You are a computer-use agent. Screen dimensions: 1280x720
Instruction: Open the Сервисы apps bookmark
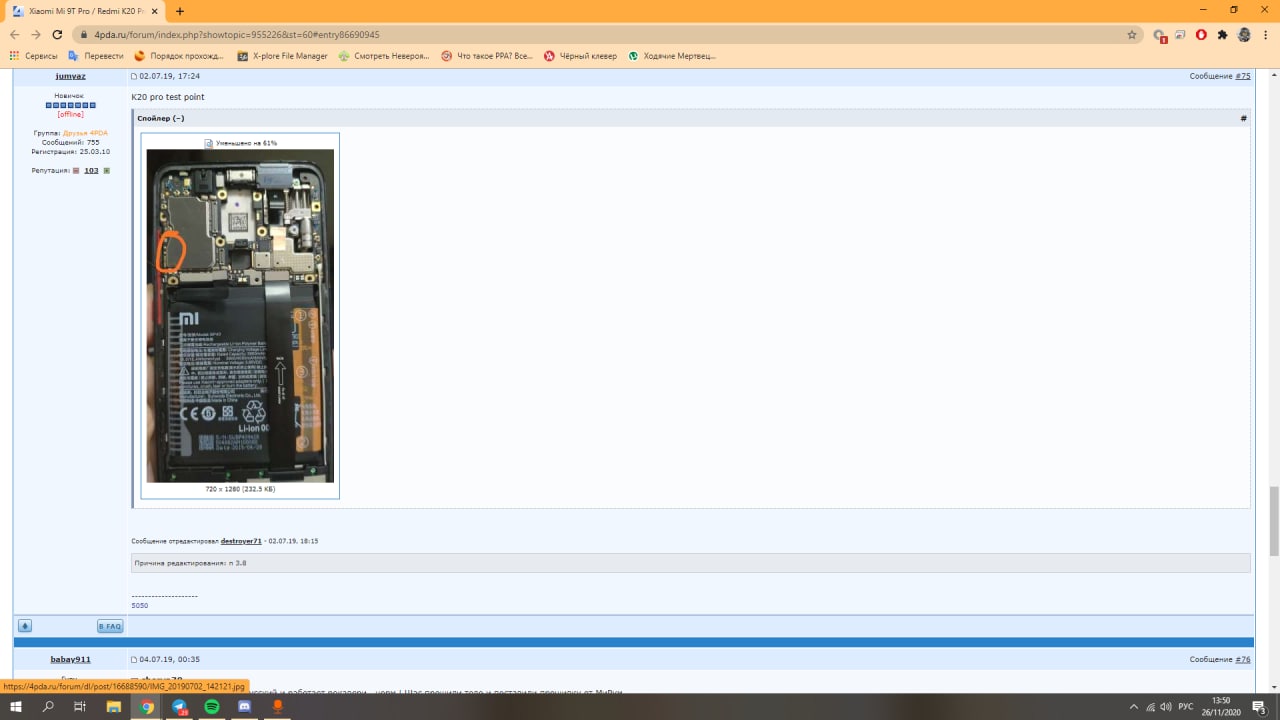coord(33,56)
